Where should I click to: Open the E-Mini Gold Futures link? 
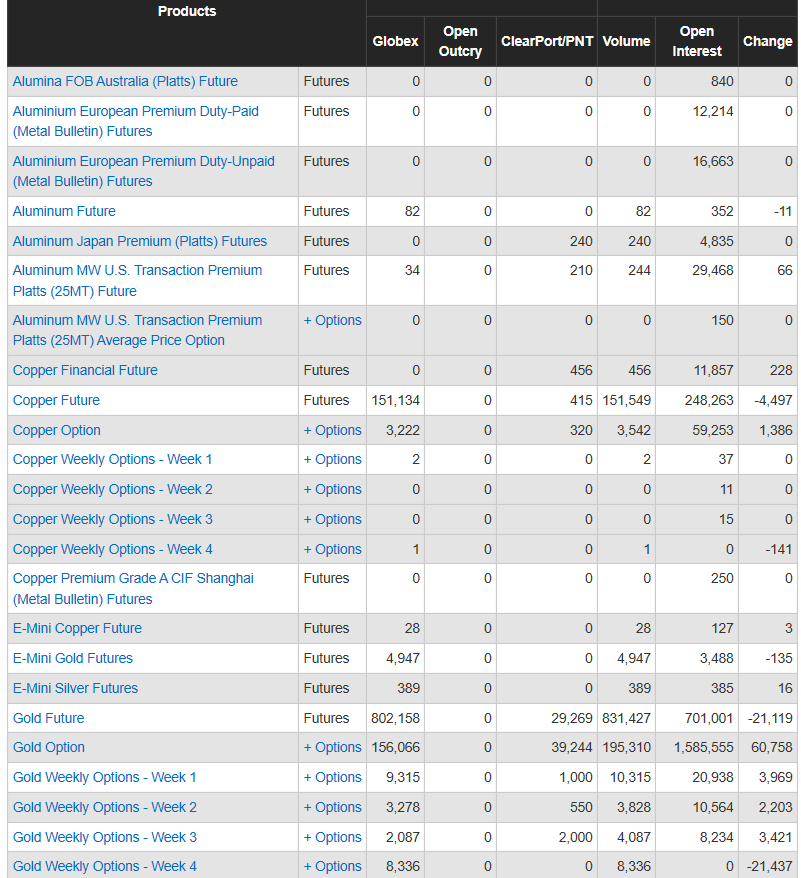click(x=73, y=658)
